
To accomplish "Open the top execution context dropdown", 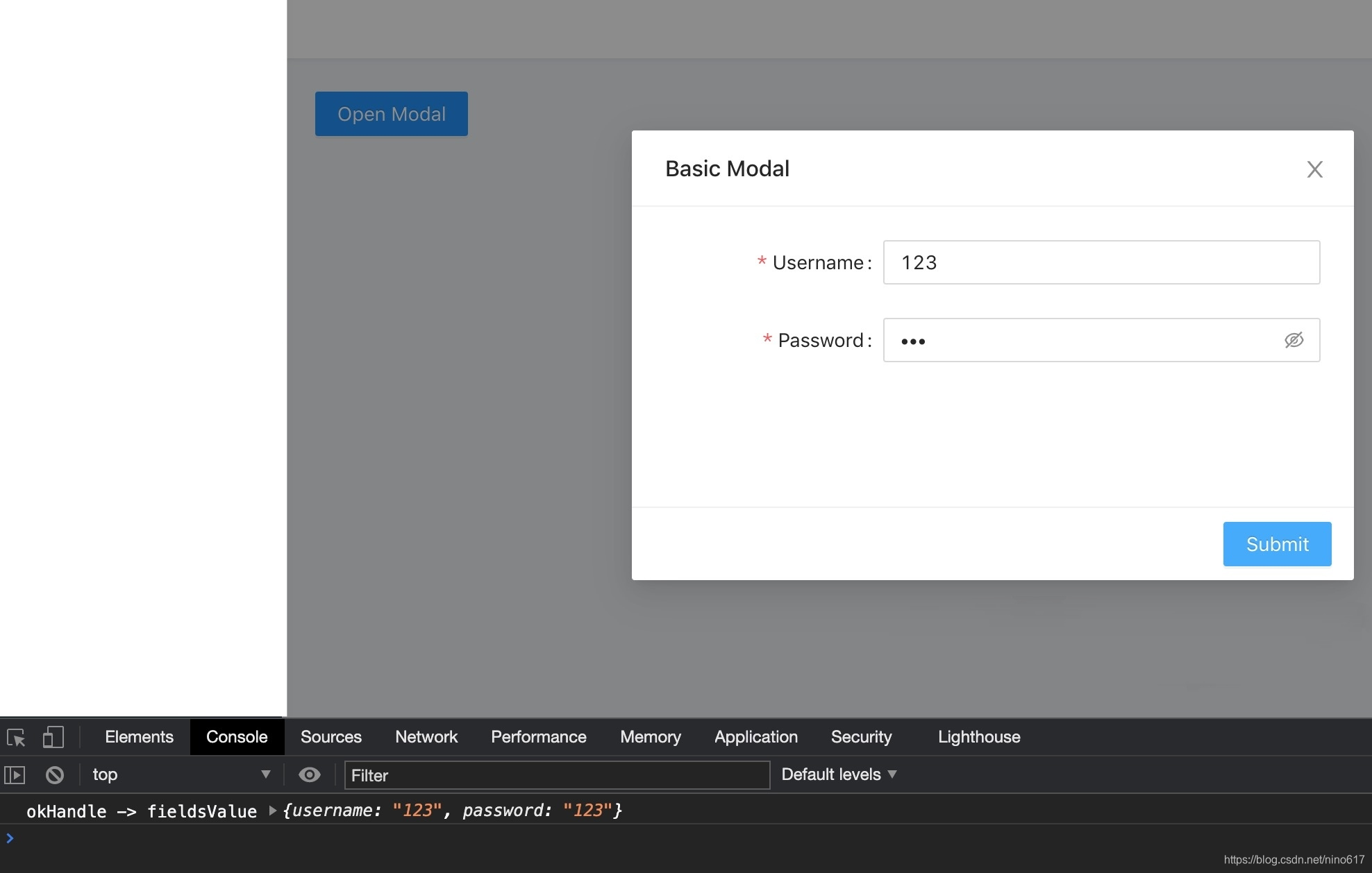I will (182, 774).
